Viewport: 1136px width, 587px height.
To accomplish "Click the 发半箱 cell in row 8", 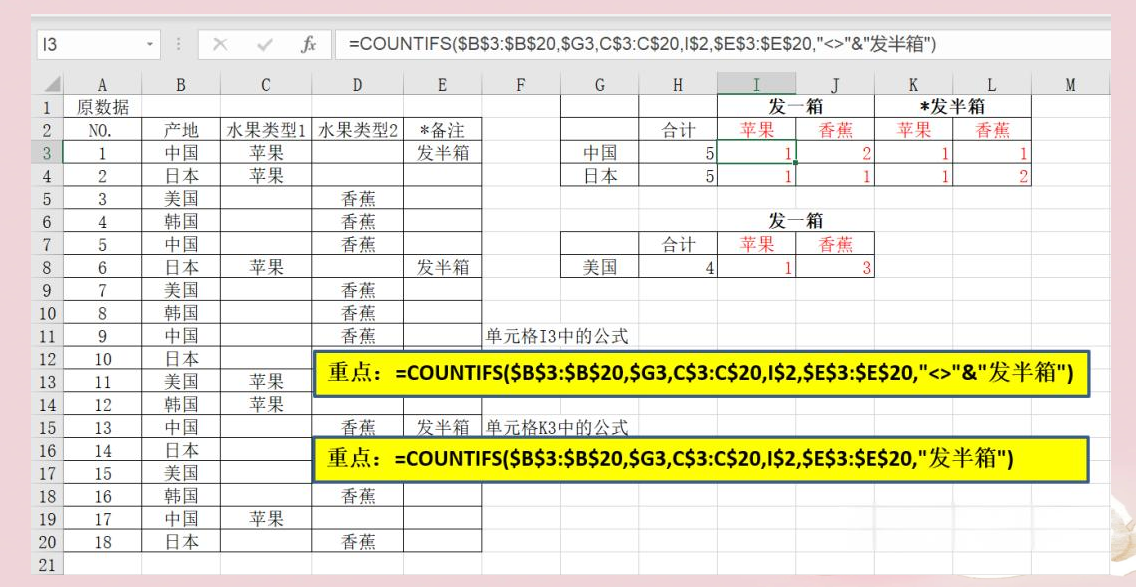I will coord(443,267).
